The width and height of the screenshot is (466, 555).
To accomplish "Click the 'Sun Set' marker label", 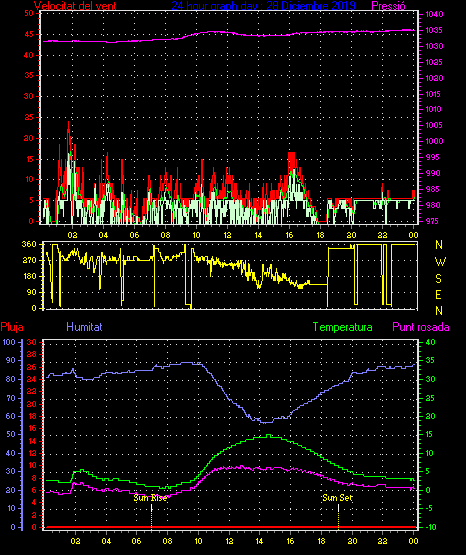I will click(338, 498).
